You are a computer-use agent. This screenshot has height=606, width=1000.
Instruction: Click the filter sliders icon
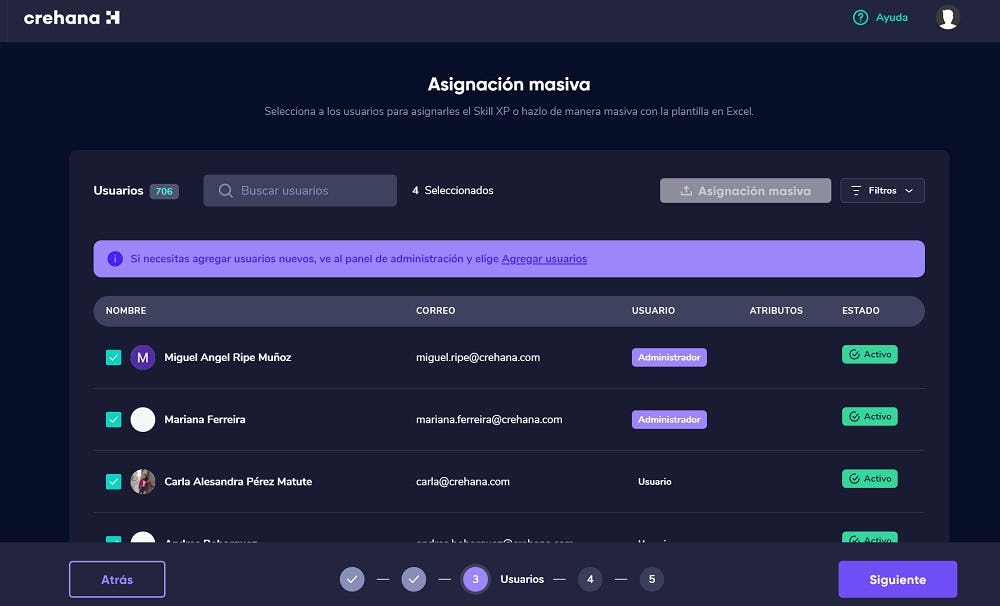(x=856, y=191)
